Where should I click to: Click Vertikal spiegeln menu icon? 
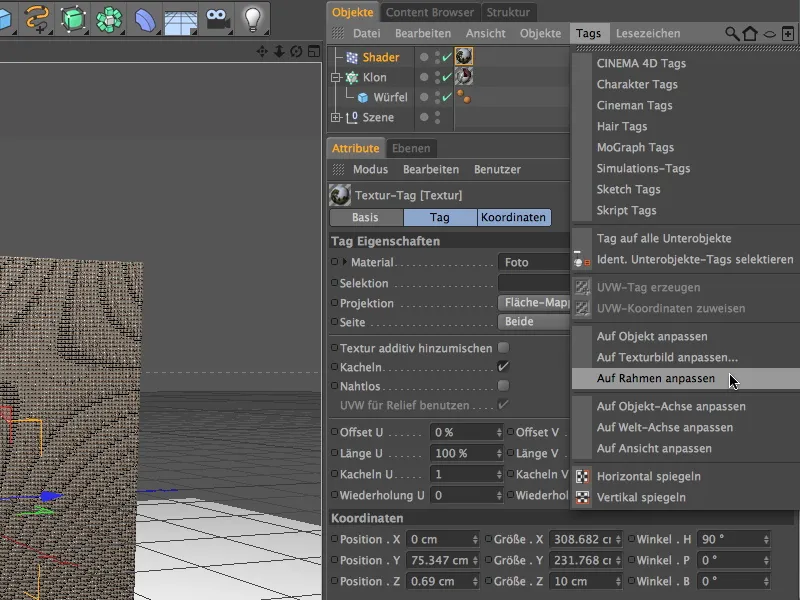[x=582, y=497]
